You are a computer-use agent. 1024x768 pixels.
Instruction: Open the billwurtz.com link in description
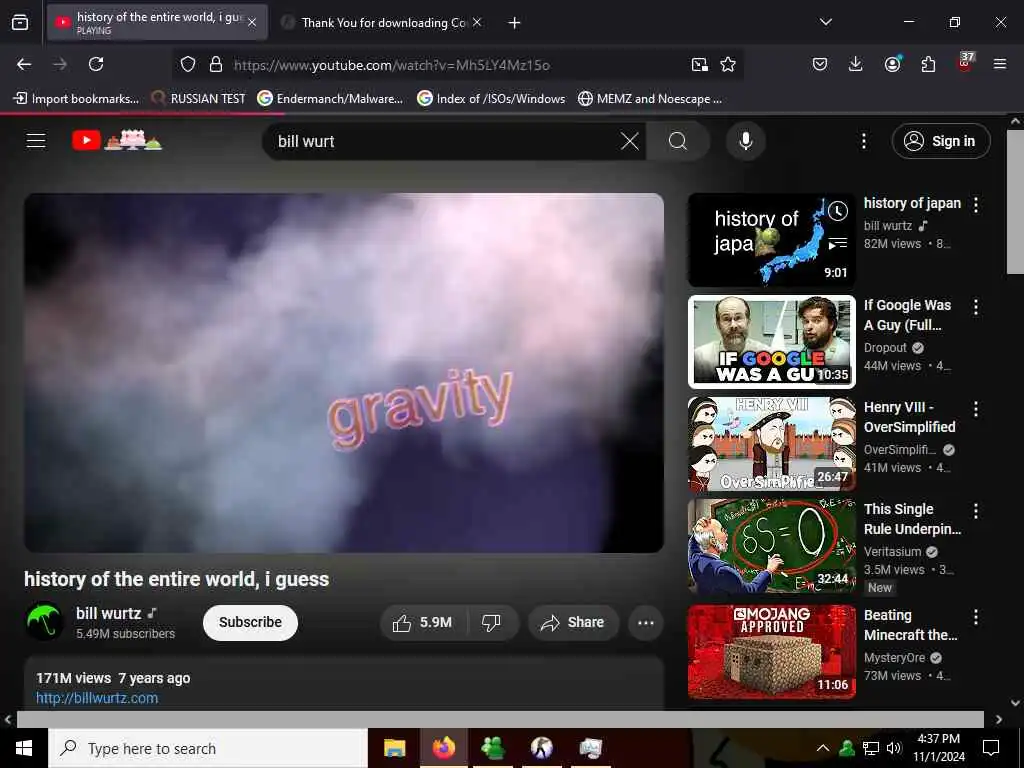pos(97,698)
